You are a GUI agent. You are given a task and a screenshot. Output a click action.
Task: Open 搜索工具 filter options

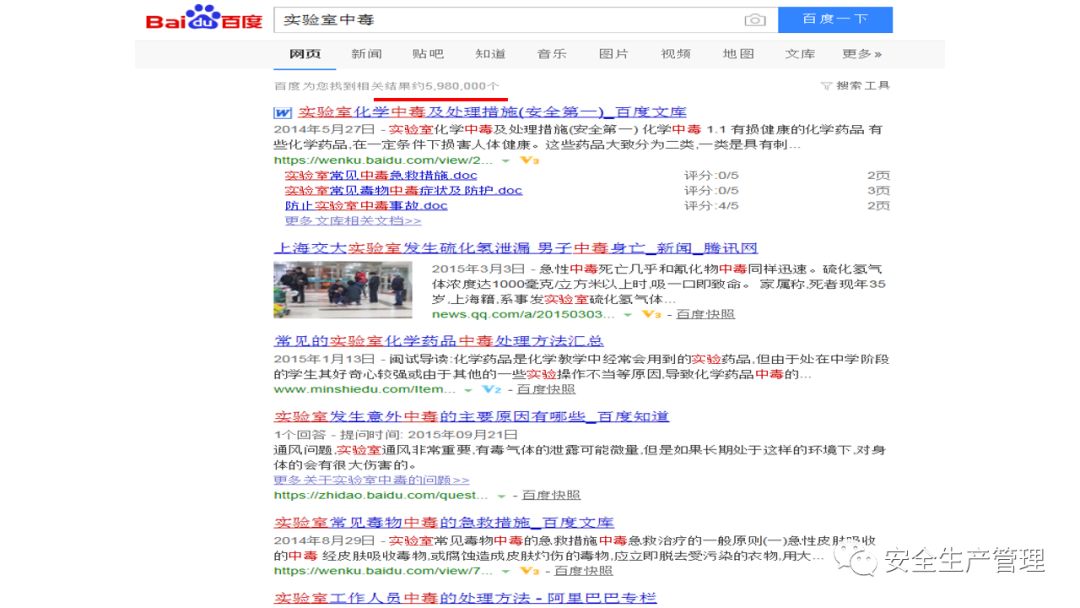point(862,85)
